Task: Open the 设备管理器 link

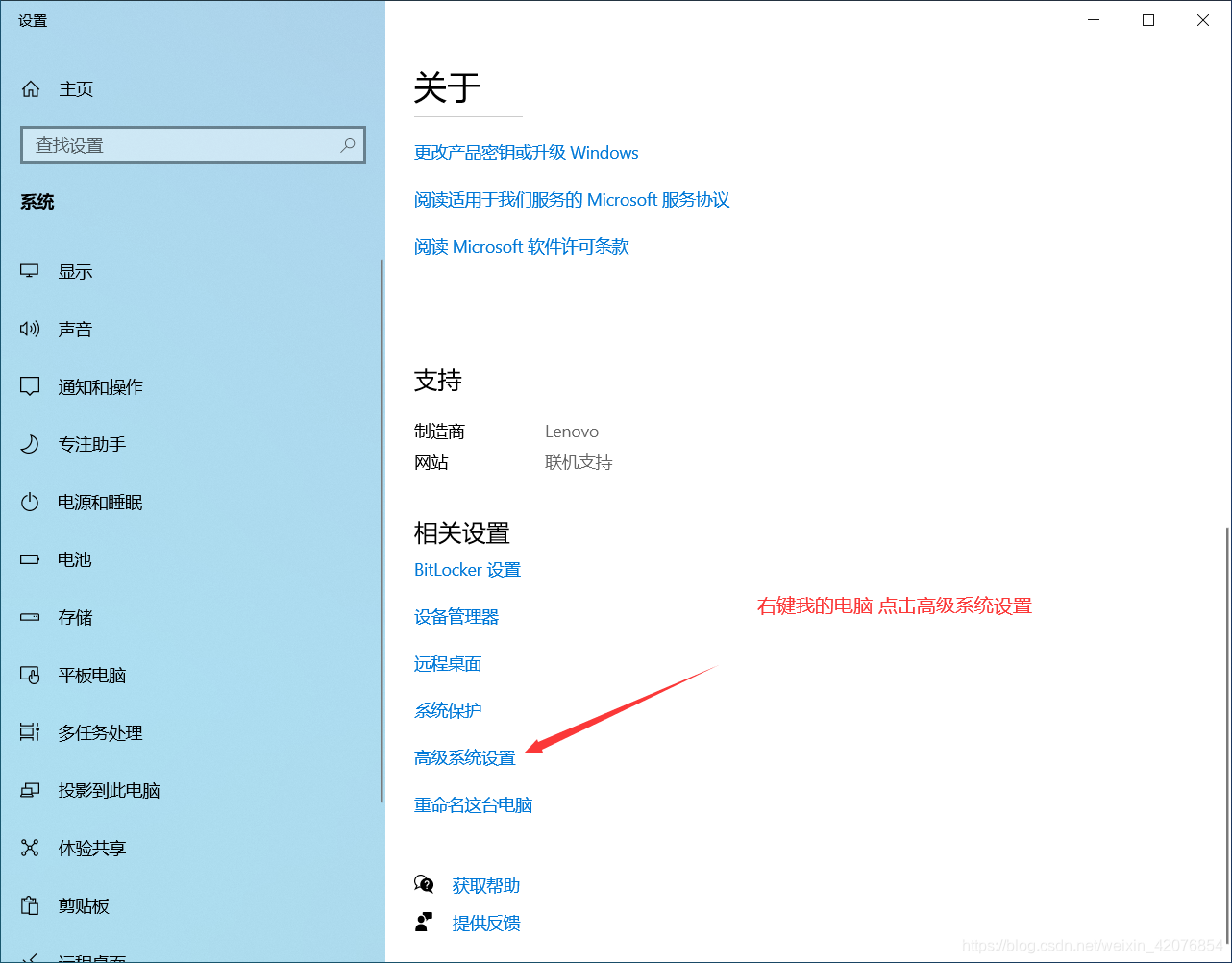Action: (x=456, y=616)
